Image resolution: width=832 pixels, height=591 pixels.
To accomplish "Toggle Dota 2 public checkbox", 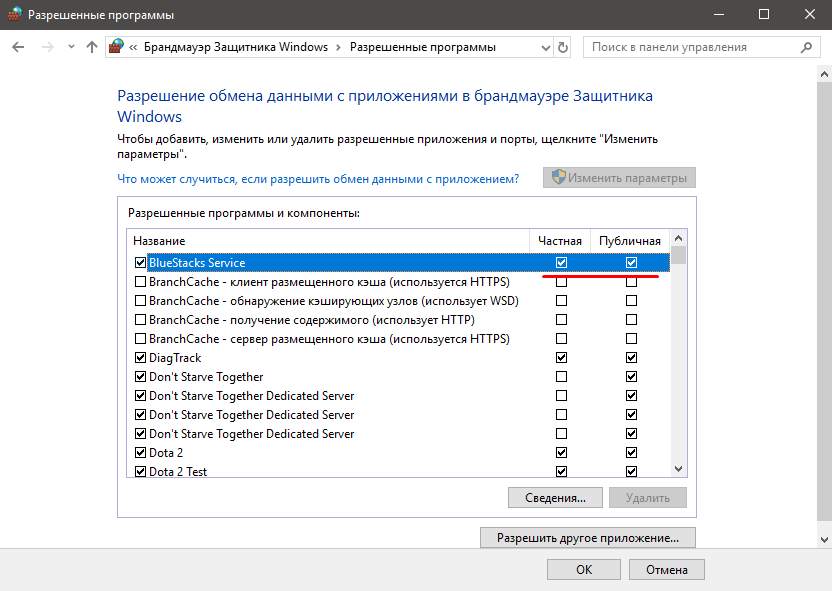I will [x=631, y=453].
